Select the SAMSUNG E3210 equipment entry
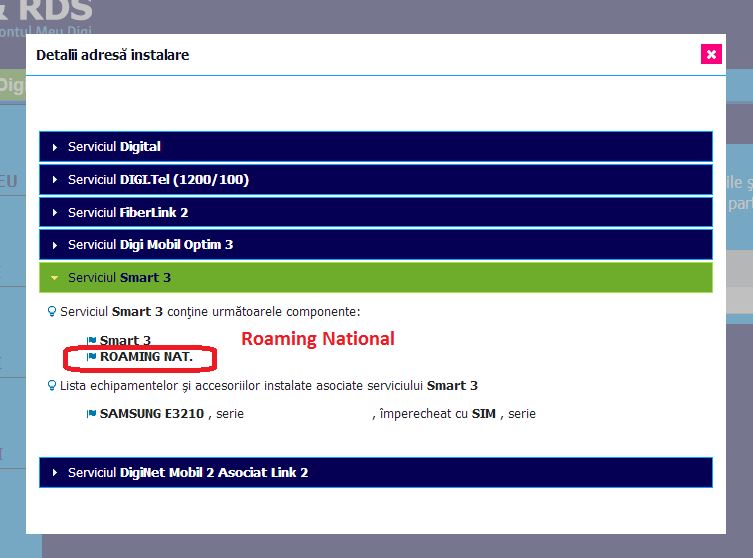The width and height of the screenshot is (753, 558). point(152,414)
